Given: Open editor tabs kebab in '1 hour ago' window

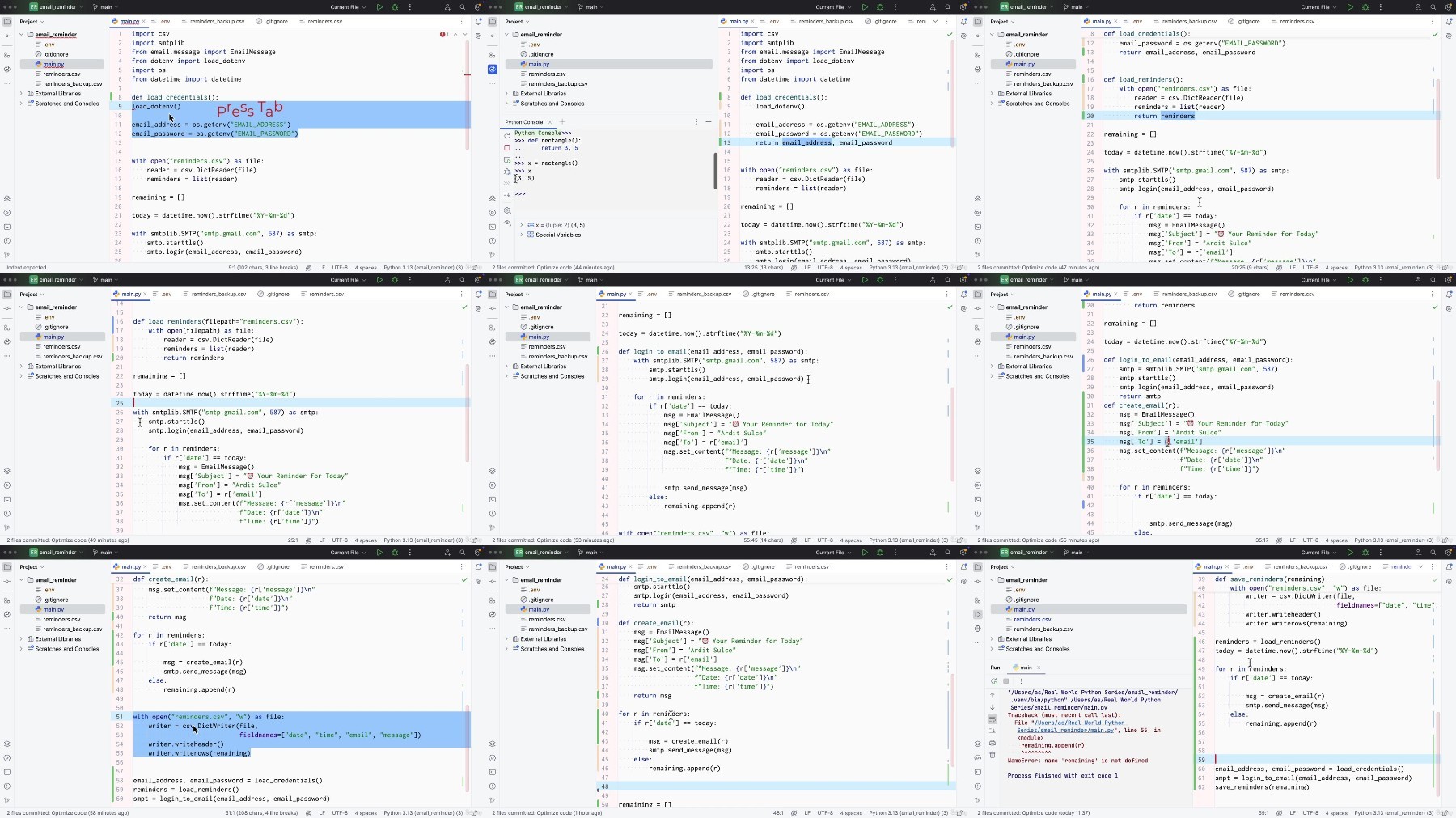Looking at the screenshot, I should point(947,566).
